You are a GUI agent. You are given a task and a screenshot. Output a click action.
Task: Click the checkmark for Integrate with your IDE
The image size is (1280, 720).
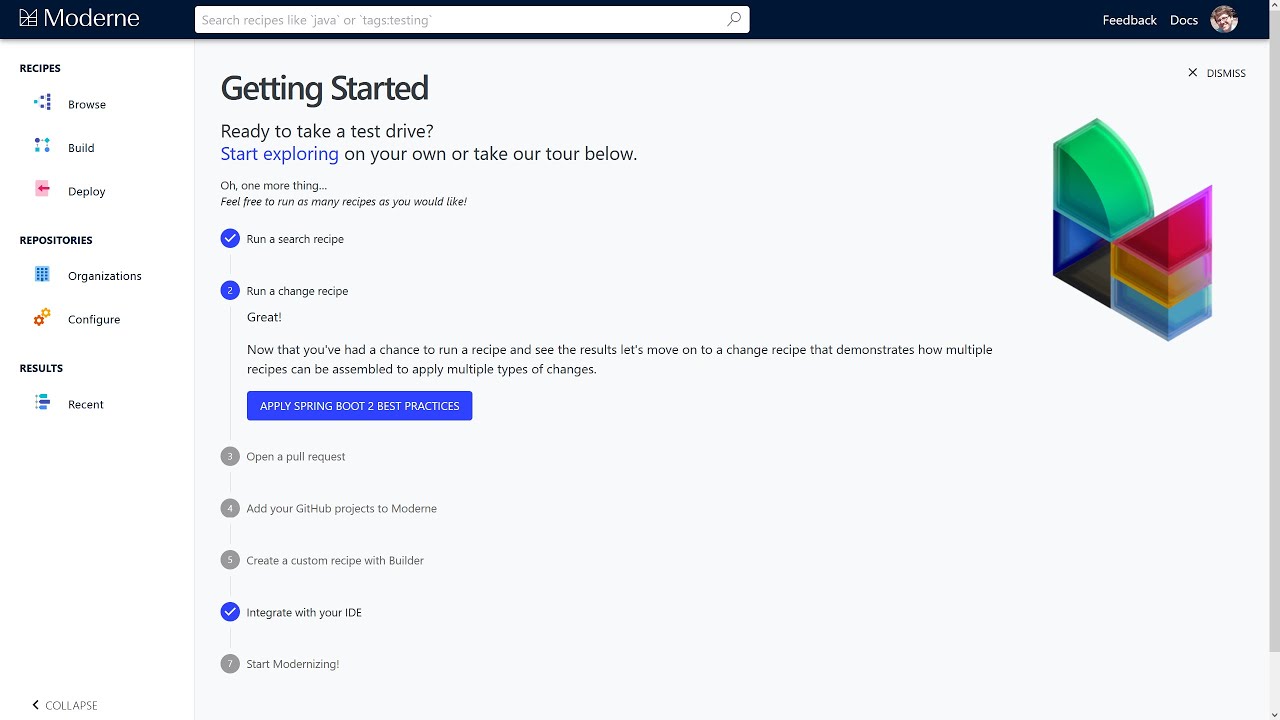click(x=230, y=612)
